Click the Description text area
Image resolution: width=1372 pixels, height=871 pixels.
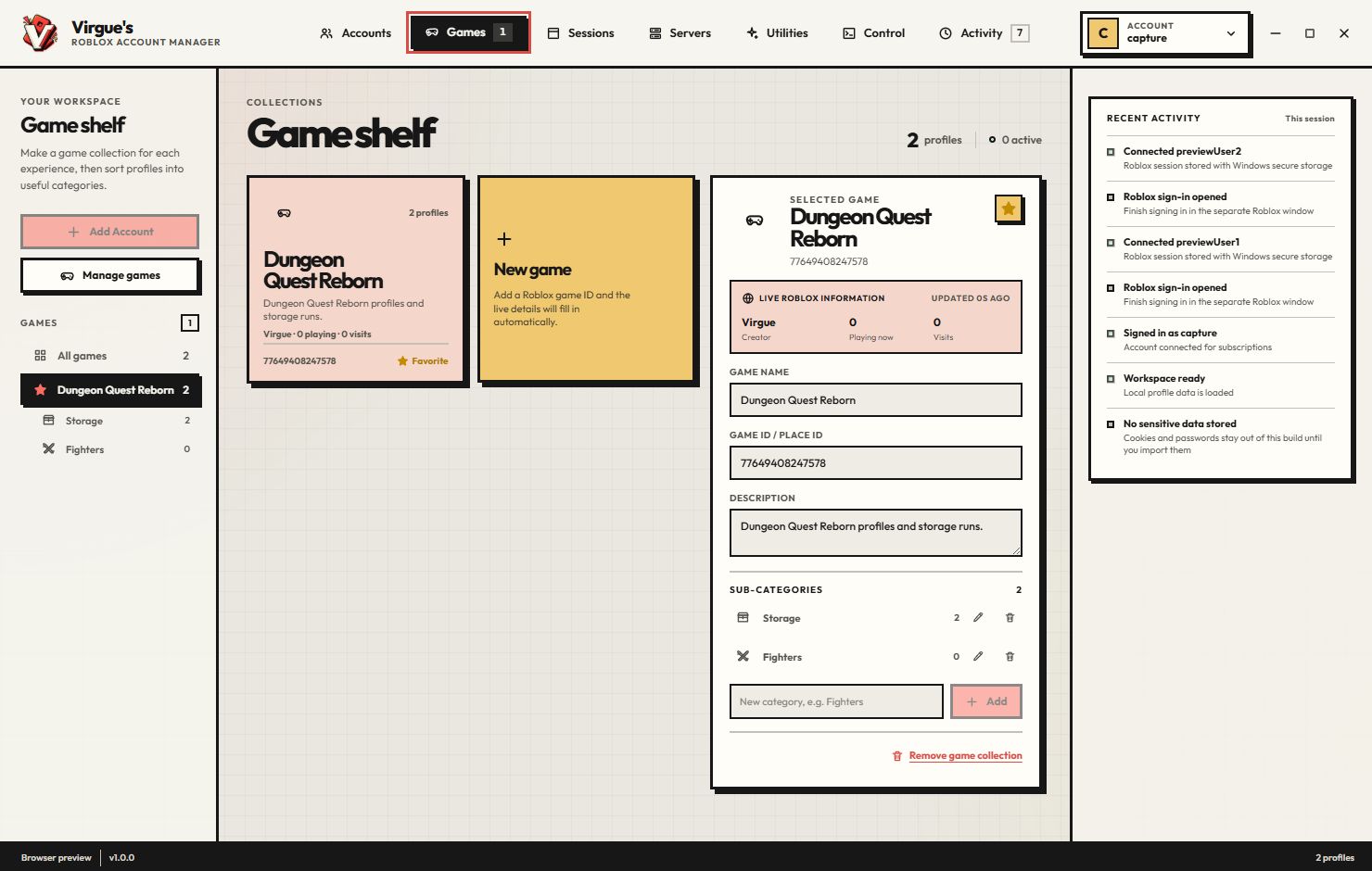click(876, 533)
